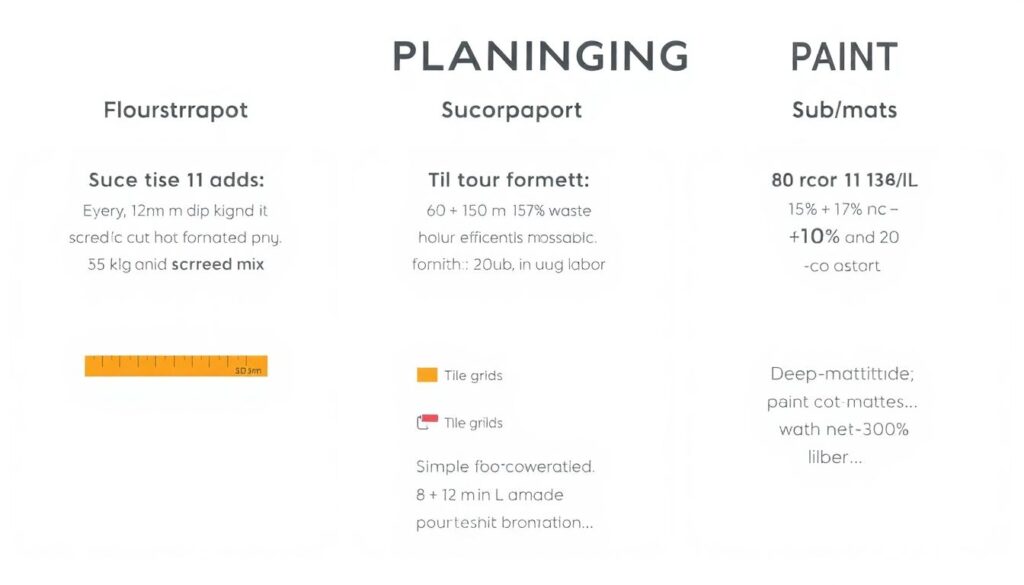This screenshot has height=585, width=1024.
Task: Click the 'Simple foo-coweratied.' line
Action: pos(505,466)
